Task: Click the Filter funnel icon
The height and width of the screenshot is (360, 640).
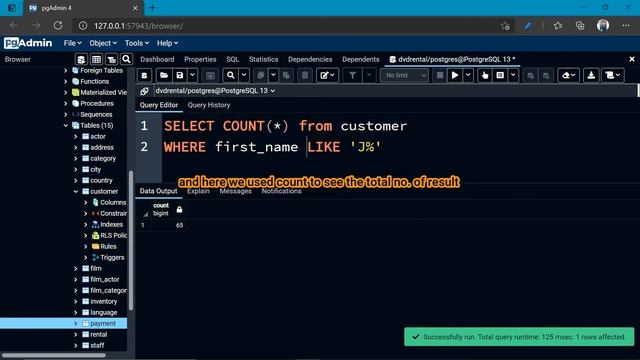Action: tap(352, 75)
